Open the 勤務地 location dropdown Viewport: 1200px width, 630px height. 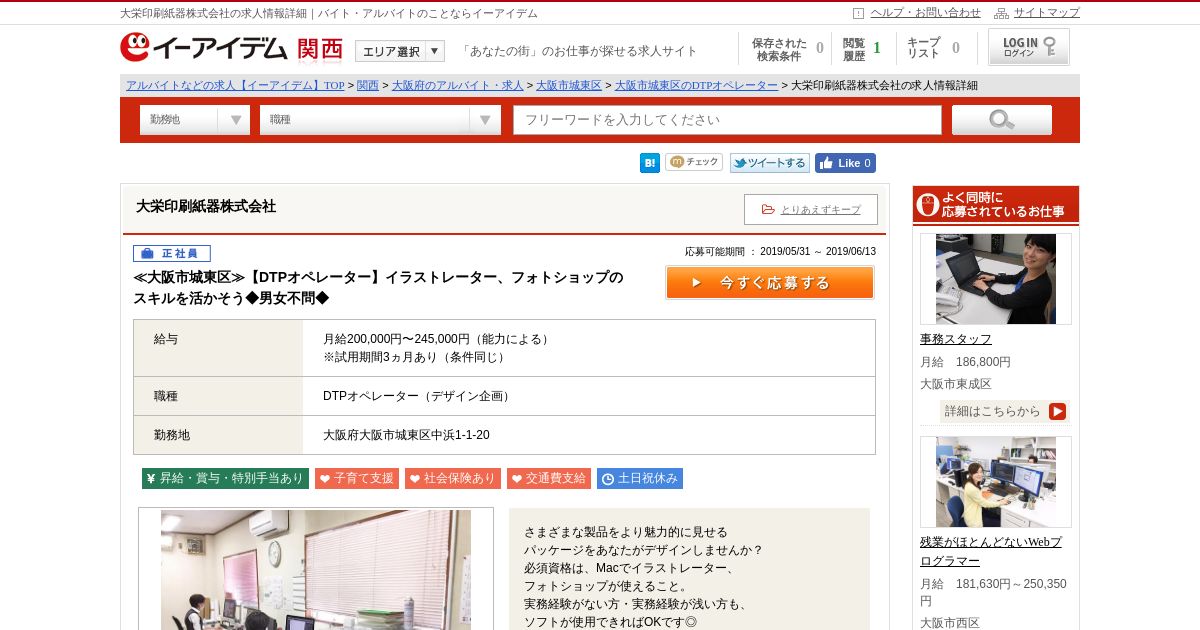pos(195,120)
